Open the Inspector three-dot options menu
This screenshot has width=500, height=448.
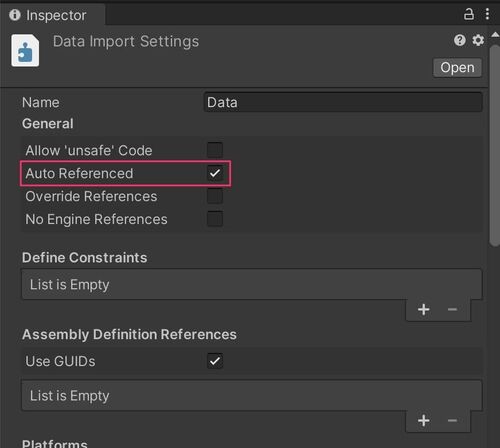[487, 14]
